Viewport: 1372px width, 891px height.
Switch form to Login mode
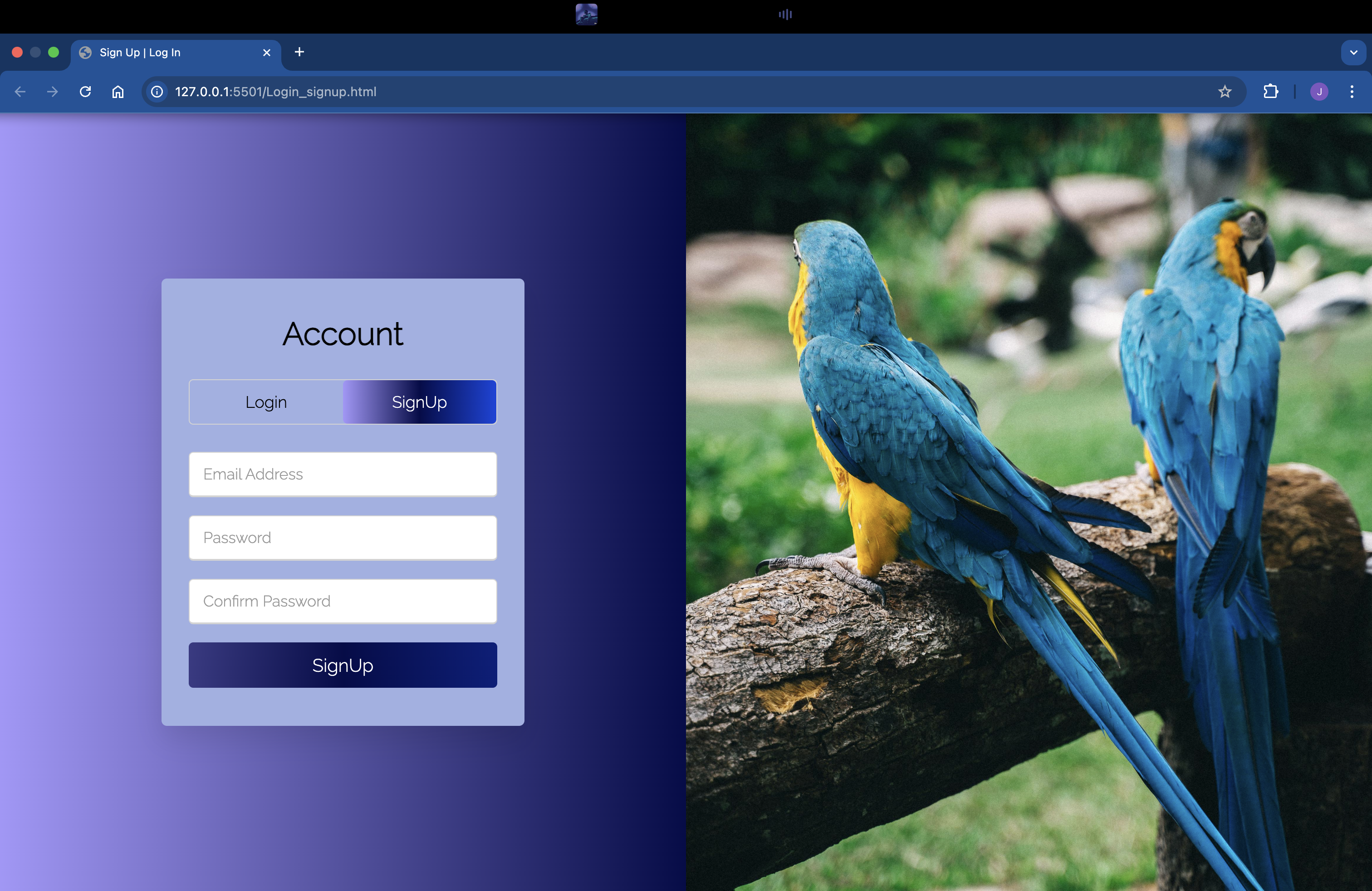tap(266, 402)
